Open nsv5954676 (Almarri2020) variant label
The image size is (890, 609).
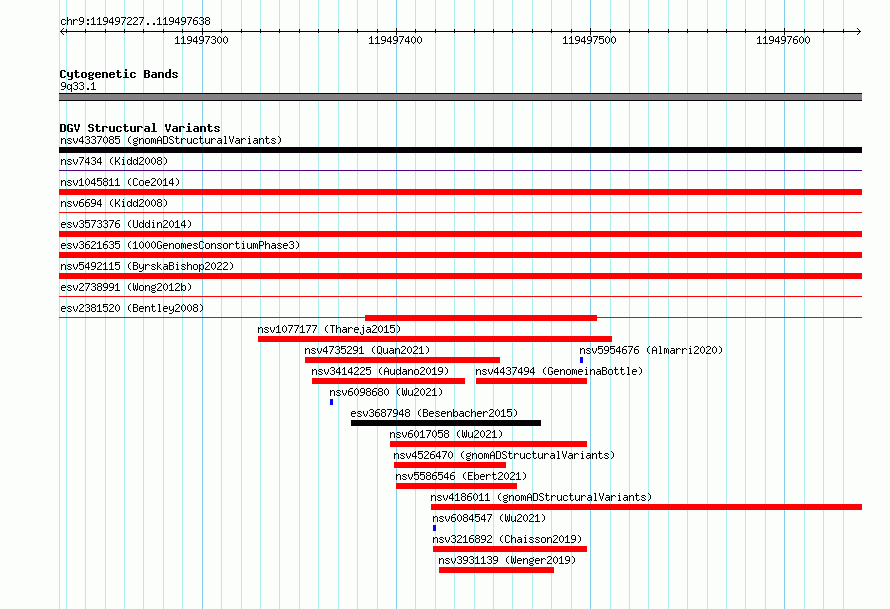pos(651,350)
